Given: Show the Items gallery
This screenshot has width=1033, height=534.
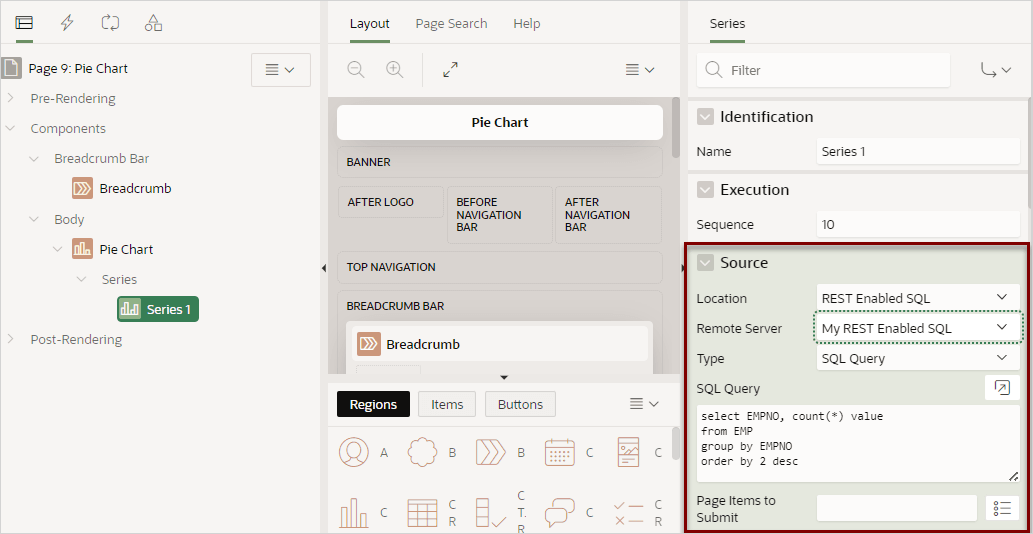Looking at the screenshot, I should [447, 404].
